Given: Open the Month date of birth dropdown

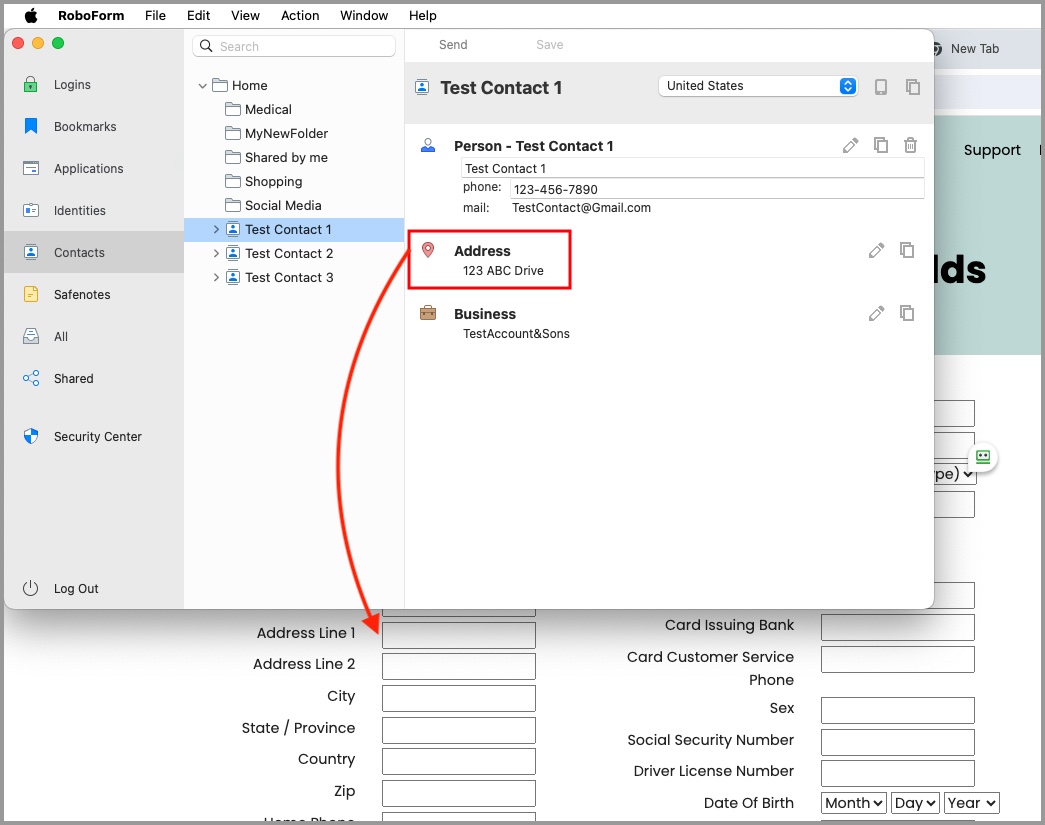Looking at the screenshot, I should pos(854,803).
